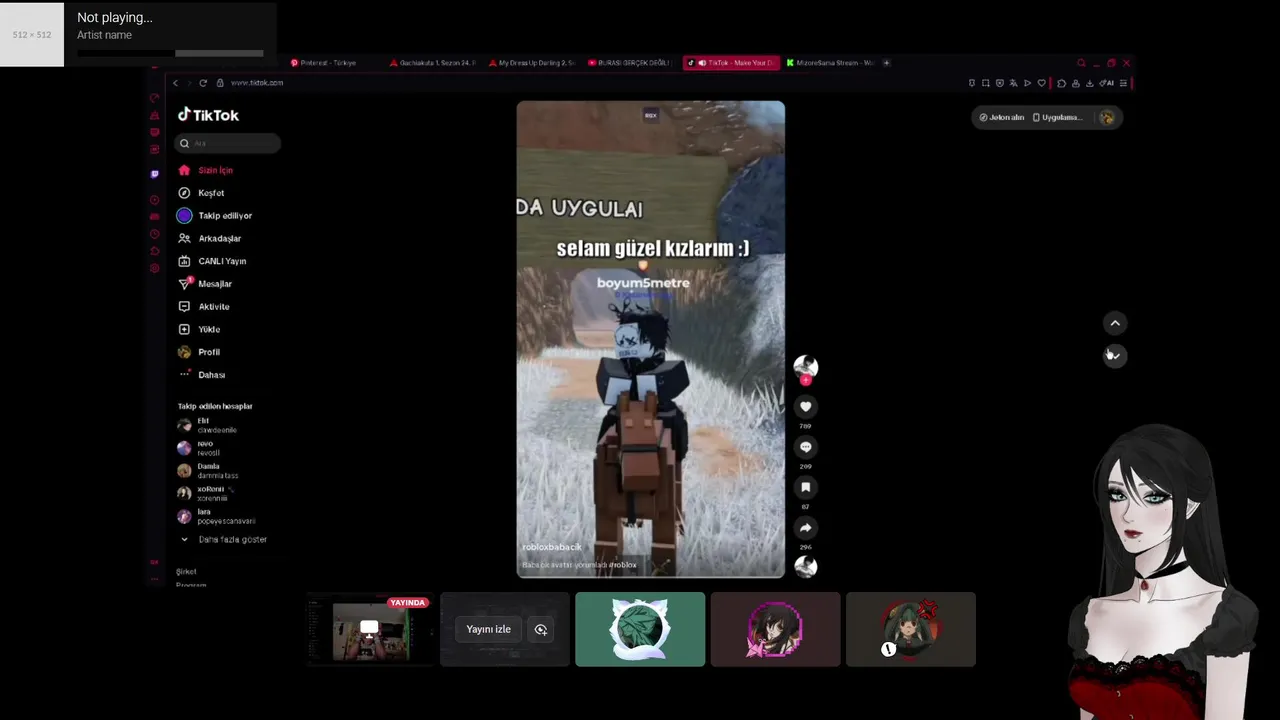Open the Yükle upload page

199,329
